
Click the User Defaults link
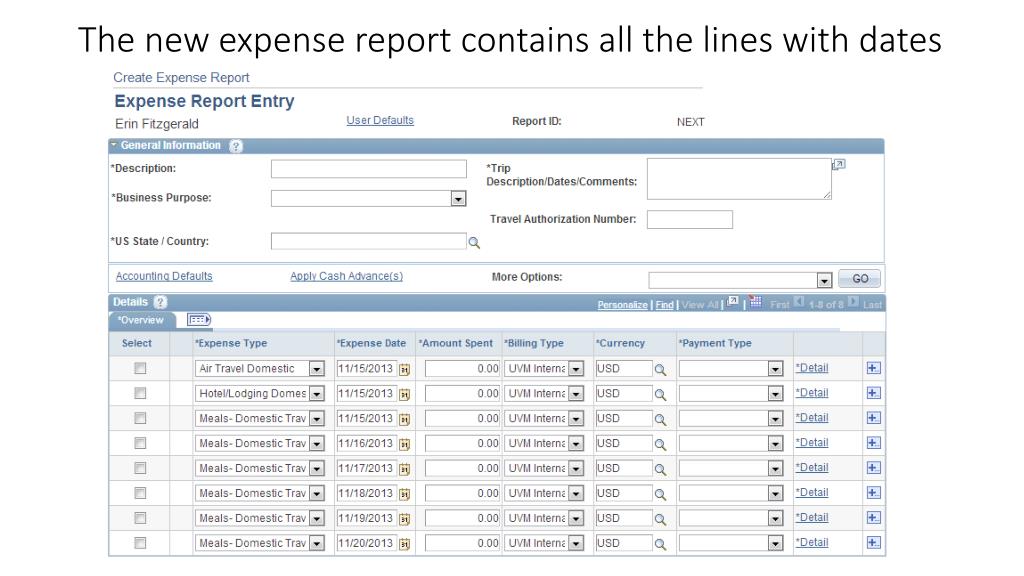(380, 121)
